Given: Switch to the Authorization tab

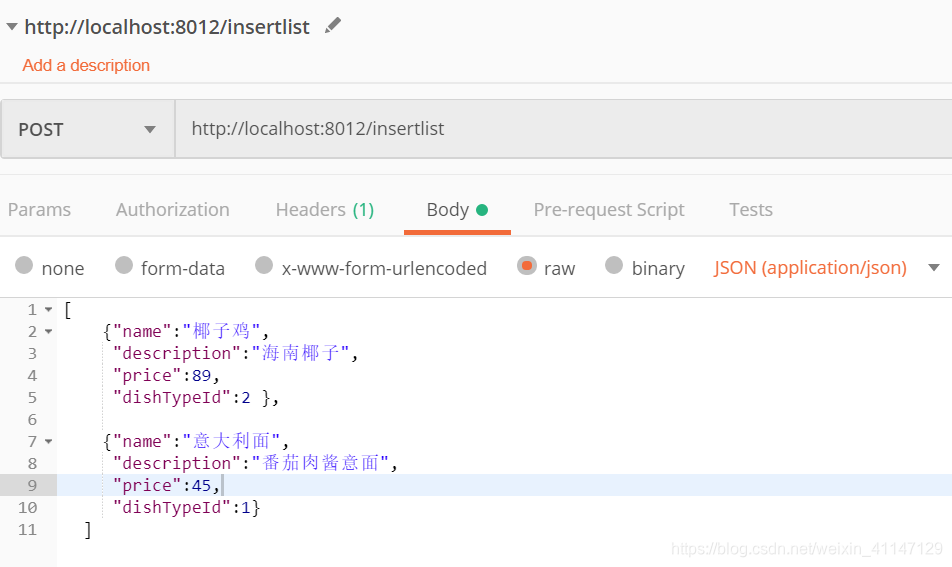Looking at the screenshot, I should click(x=172, y=209).
